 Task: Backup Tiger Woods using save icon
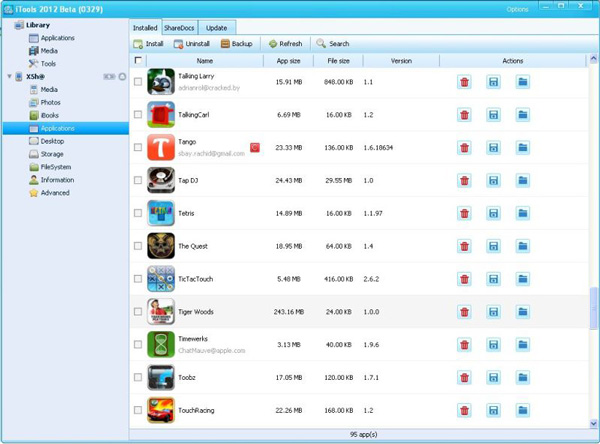point(493,312)
